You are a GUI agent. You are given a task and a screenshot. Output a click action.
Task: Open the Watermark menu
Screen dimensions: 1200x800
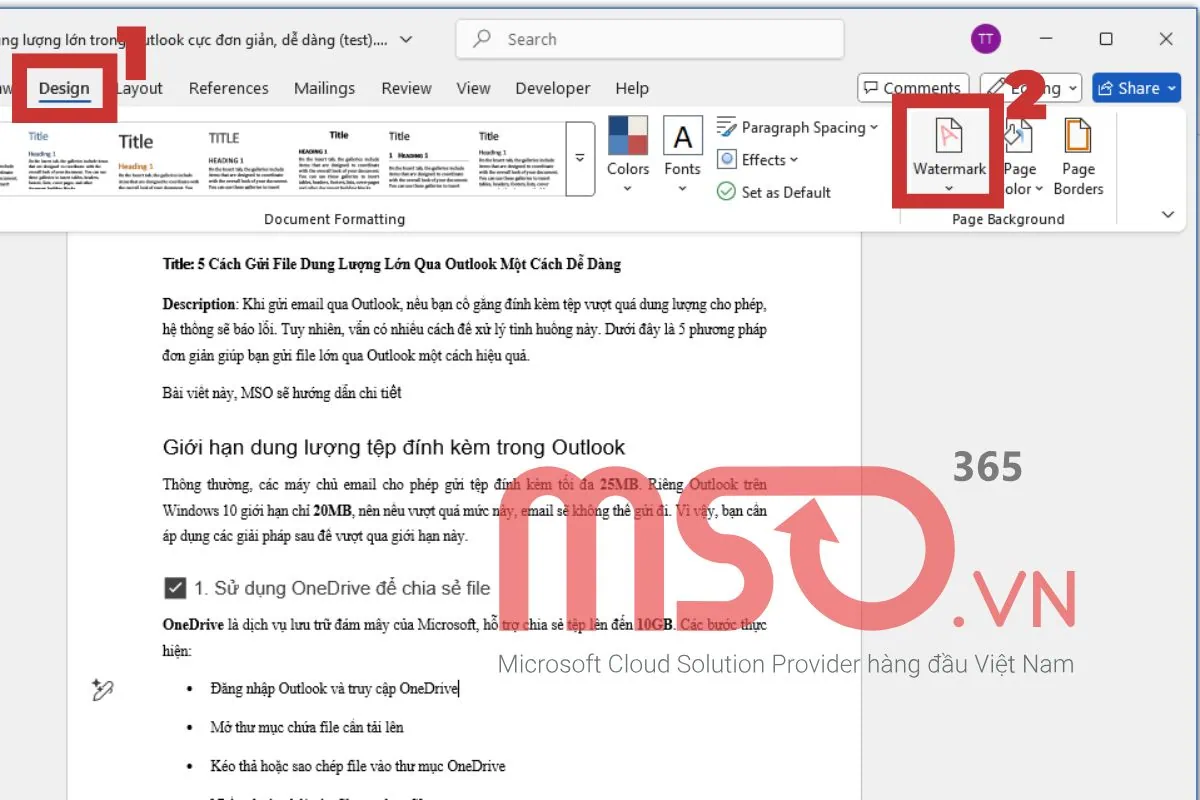(945, 160)
